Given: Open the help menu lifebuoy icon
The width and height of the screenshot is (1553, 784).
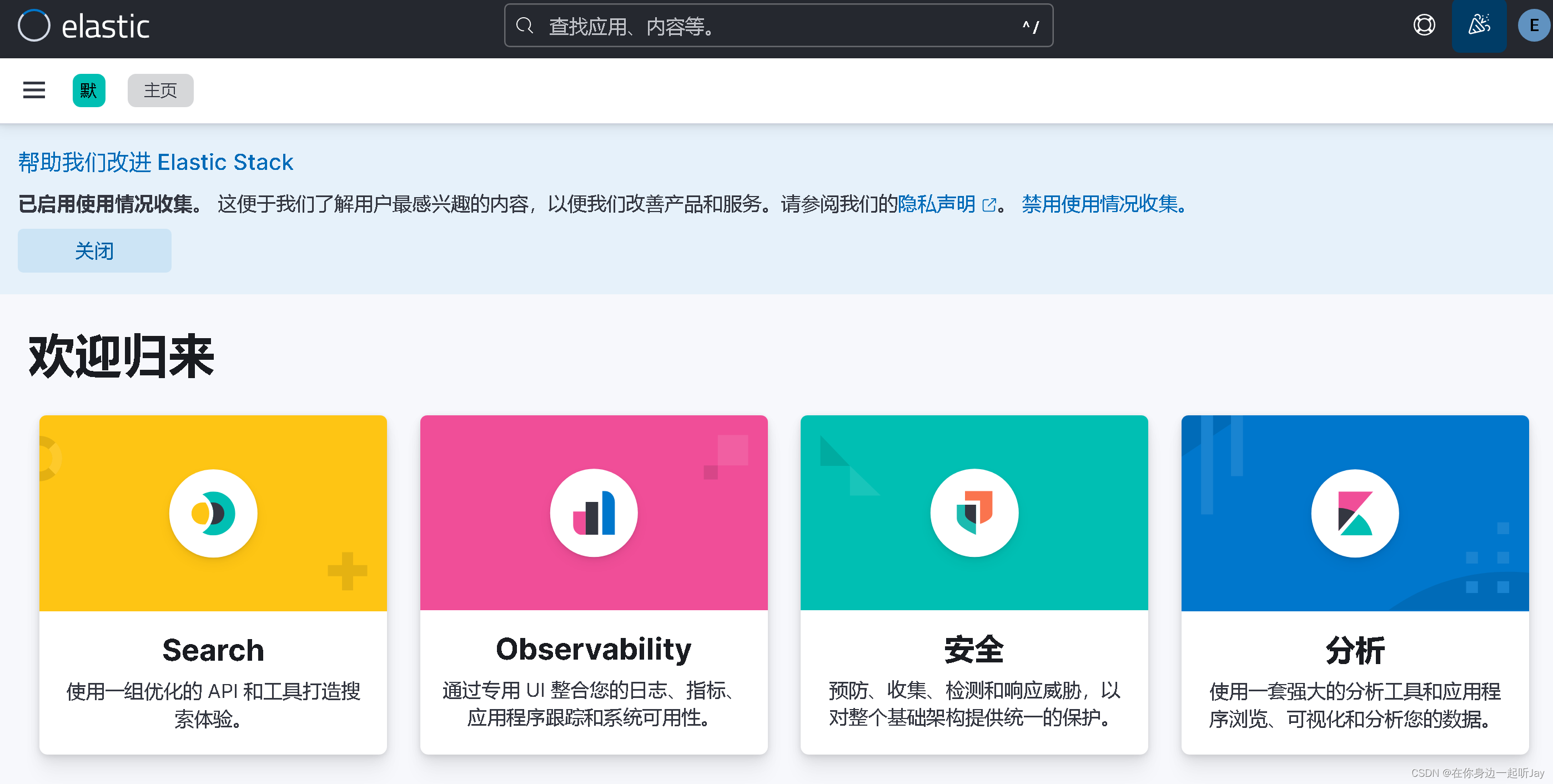Looking at the screenshot, I should [x=1424, y=26].
